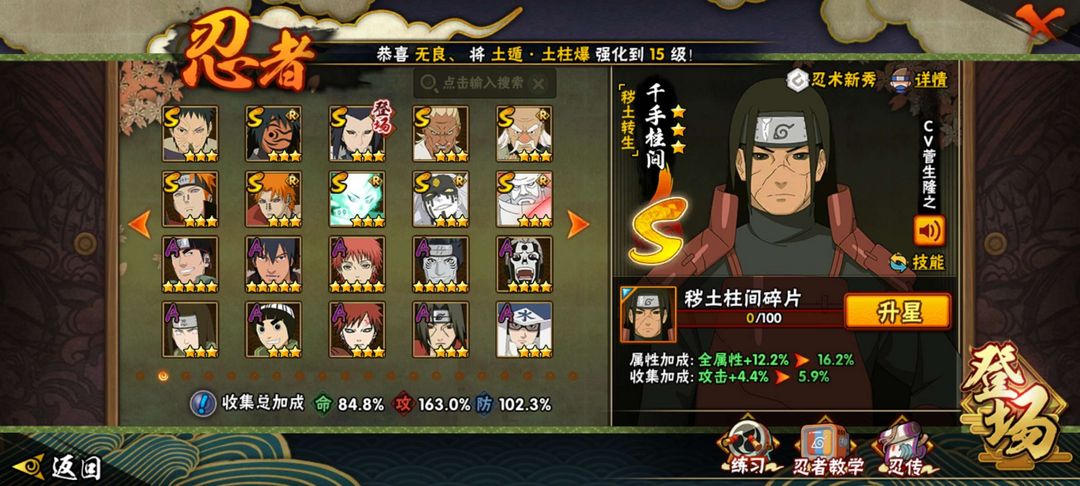Tap the 收集总加成 info exclamation icon
This screenshot has width=1080, height=486.
(x=201, y=403)
